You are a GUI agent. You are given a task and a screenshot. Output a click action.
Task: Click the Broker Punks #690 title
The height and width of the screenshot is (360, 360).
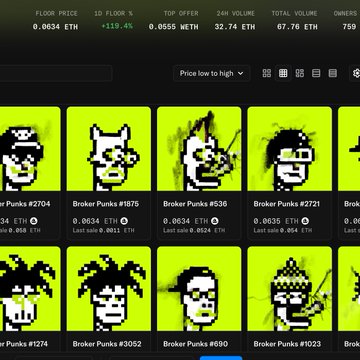pos(195,344)
